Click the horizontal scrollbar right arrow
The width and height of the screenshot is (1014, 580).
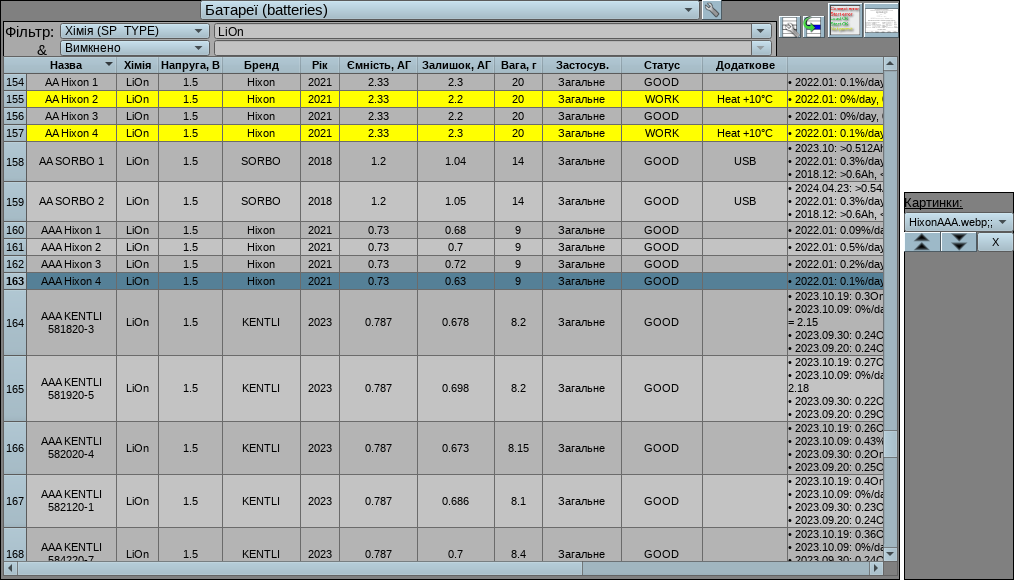click(x=876, y=568)
